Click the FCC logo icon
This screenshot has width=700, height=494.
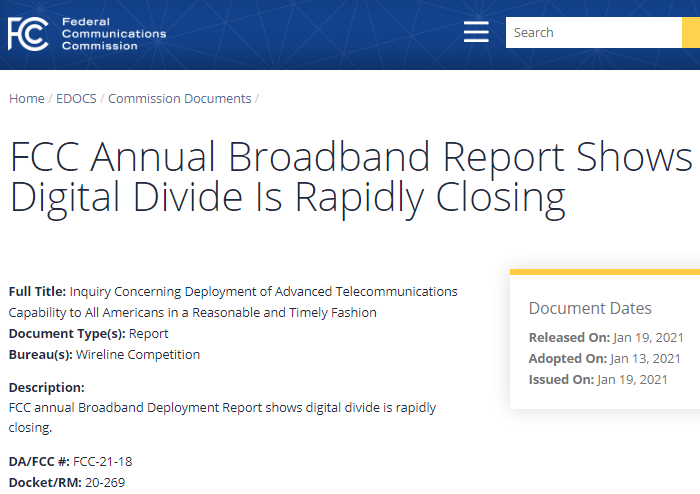[28, 34]
